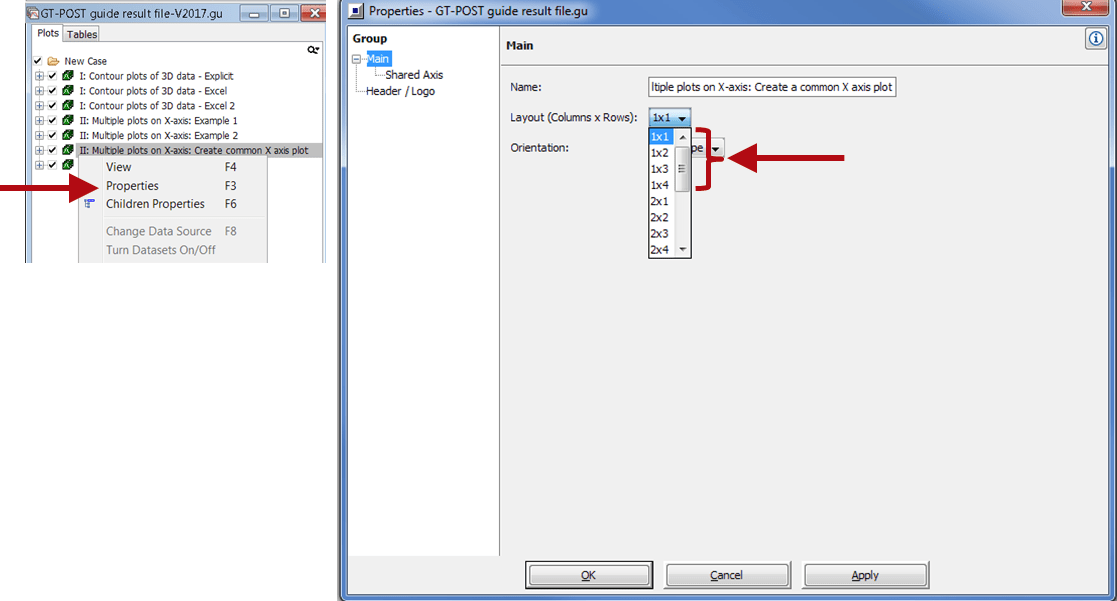Collapse the Main group tree node
Image resolution: width=1117 pixels, height=601 pixels.
356,59
